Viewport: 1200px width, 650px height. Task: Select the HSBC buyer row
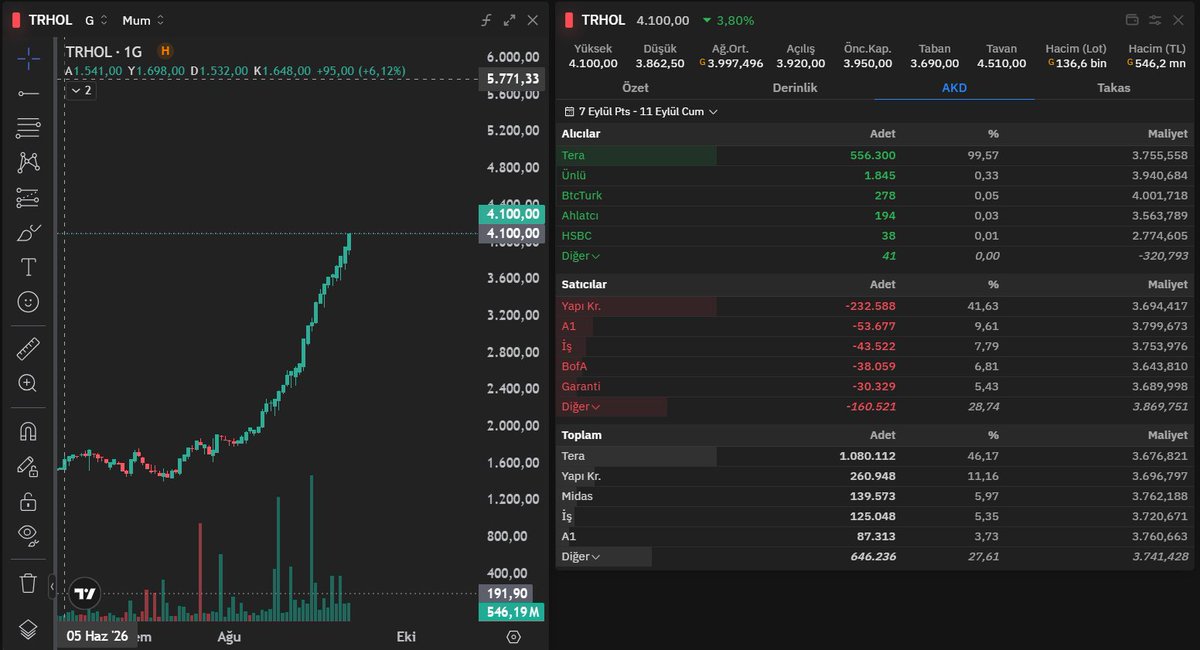(875, 236)
